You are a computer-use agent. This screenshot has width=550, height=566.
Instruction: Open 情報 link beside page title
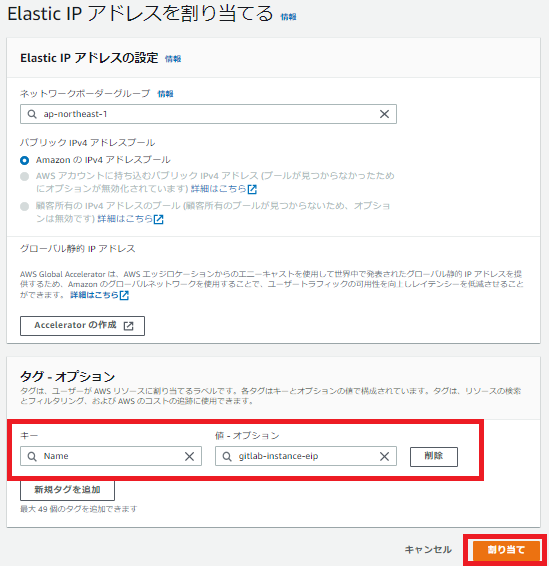(x=288, y=17)
